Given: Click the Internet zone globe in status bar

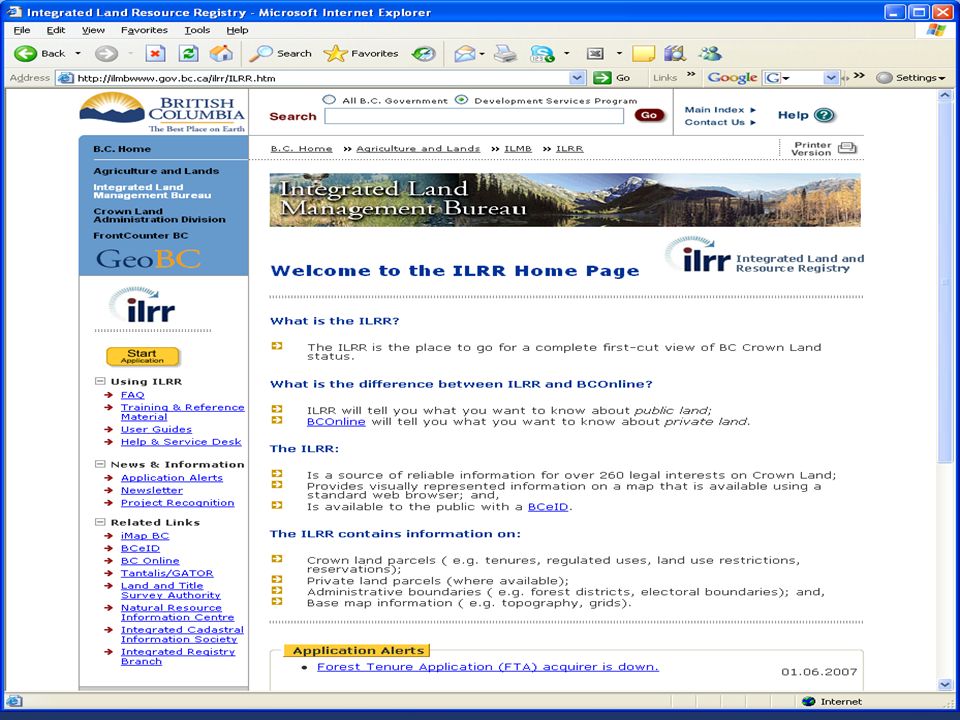Looking at the screenshot, I should coord(808,702).
